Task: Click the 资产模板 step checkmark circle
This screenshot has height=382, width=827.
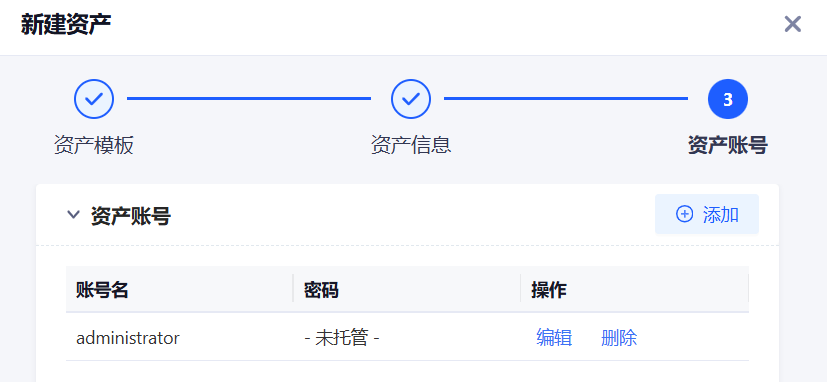Action: tap(94, 99)
